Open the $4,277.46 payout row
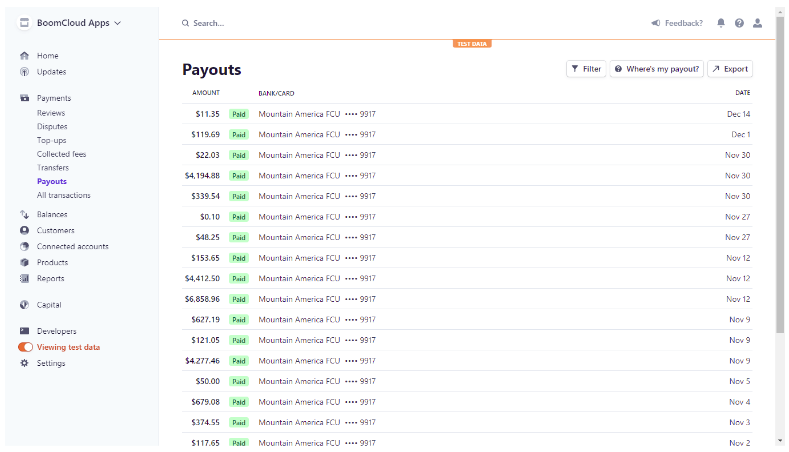This screenshot has height=452, width=789. click(467, 361)
